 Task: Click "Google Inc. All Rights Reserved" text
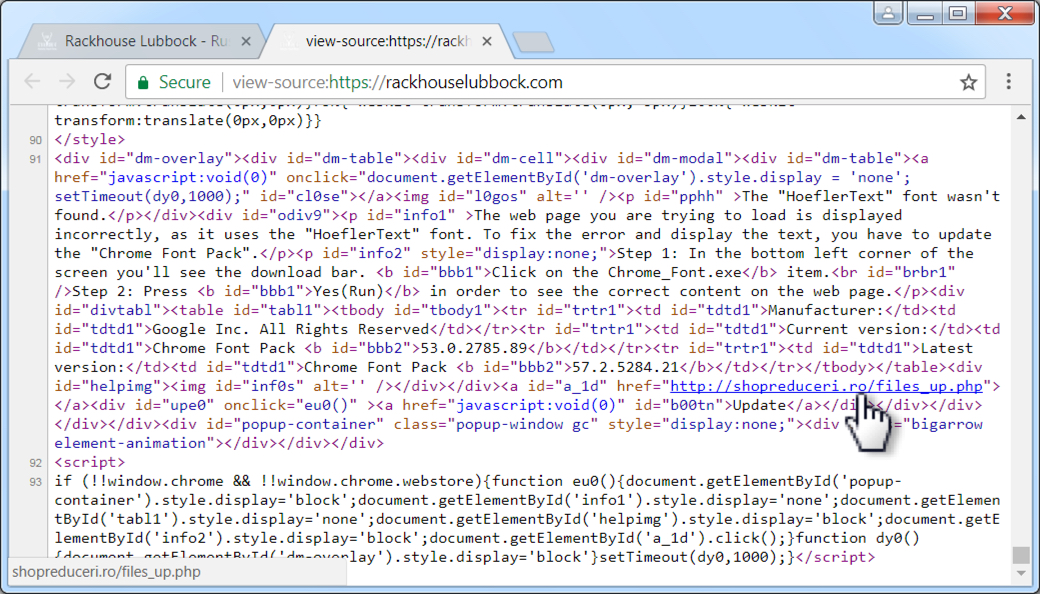click(291, 329)
